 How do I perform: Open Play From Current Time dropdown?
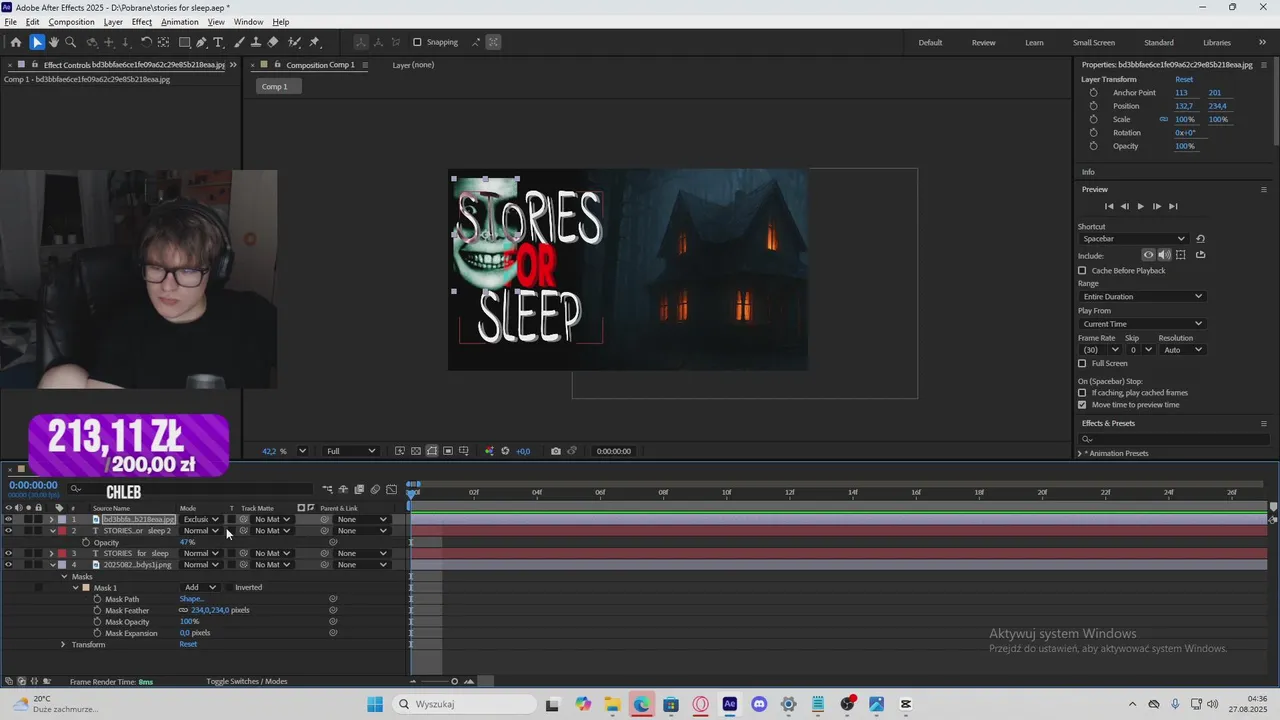click(1142, 324)
